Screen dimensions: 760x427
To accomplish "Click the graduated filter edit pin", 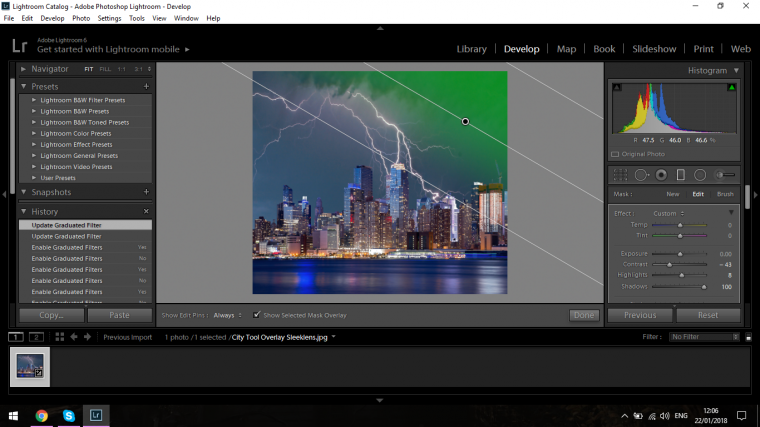I will tap(465, 122).
